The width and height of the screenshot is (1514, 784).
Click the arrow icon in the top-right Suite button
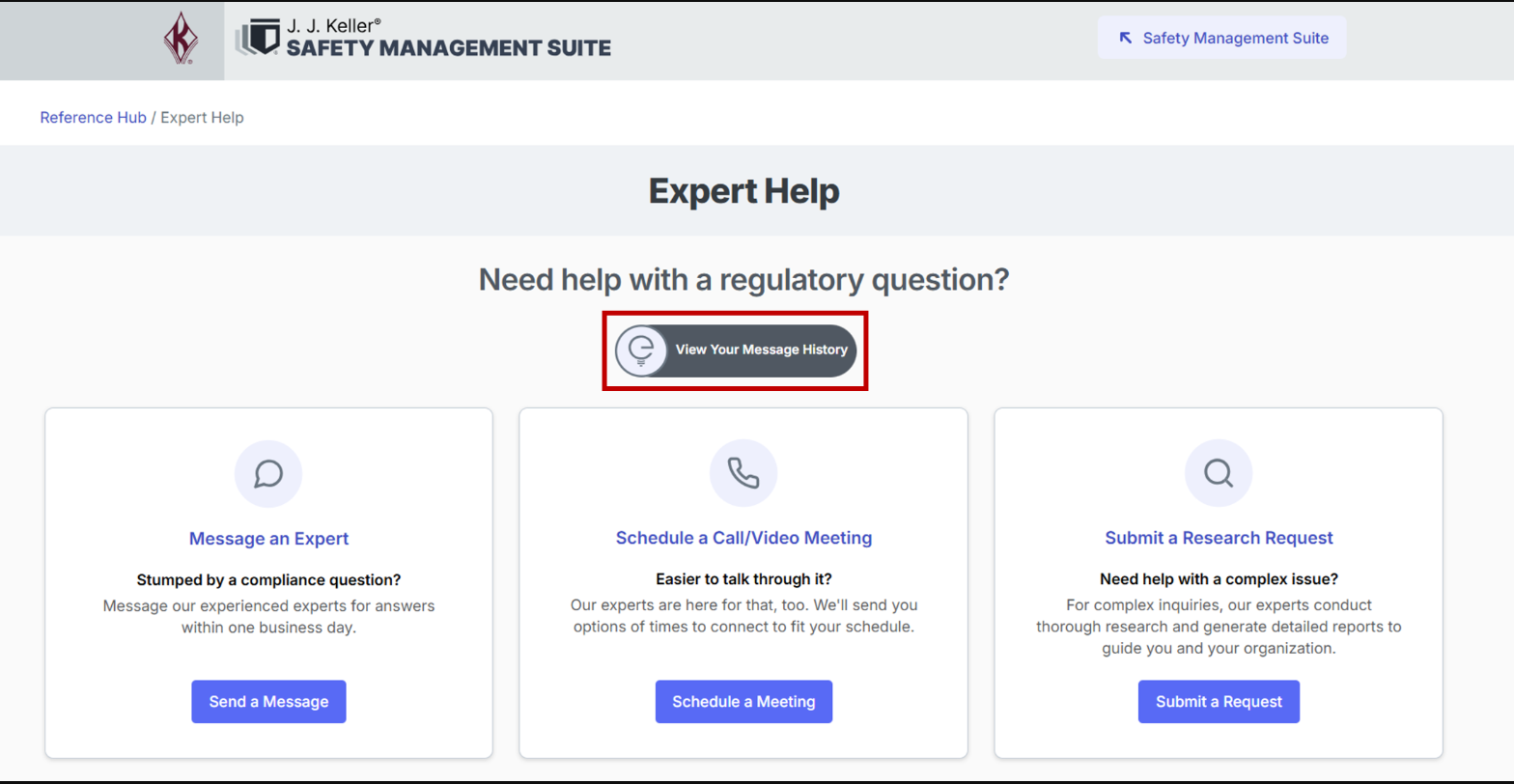click(x=1125, y=39)
